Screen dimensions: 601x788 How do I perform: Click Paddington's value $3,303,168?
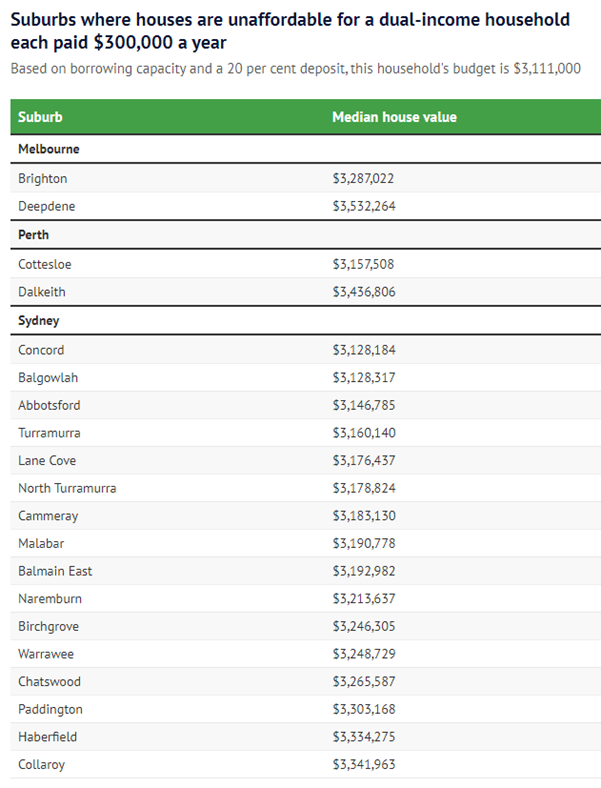(364, 710)
